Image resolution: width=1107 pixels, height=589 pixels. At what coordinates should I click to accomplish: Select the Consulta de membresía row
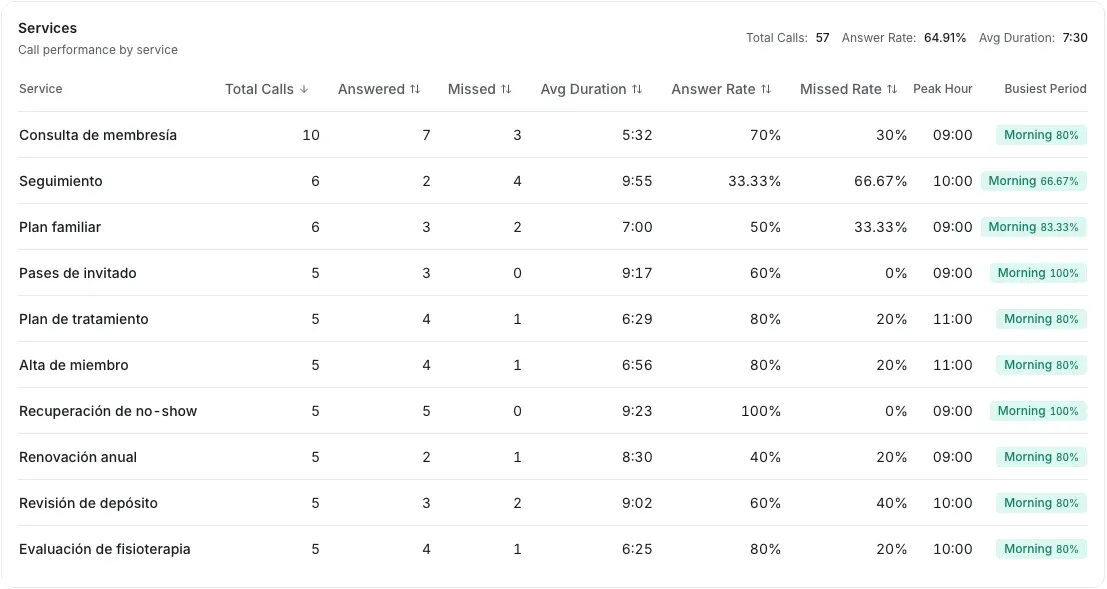click(553, 135)
